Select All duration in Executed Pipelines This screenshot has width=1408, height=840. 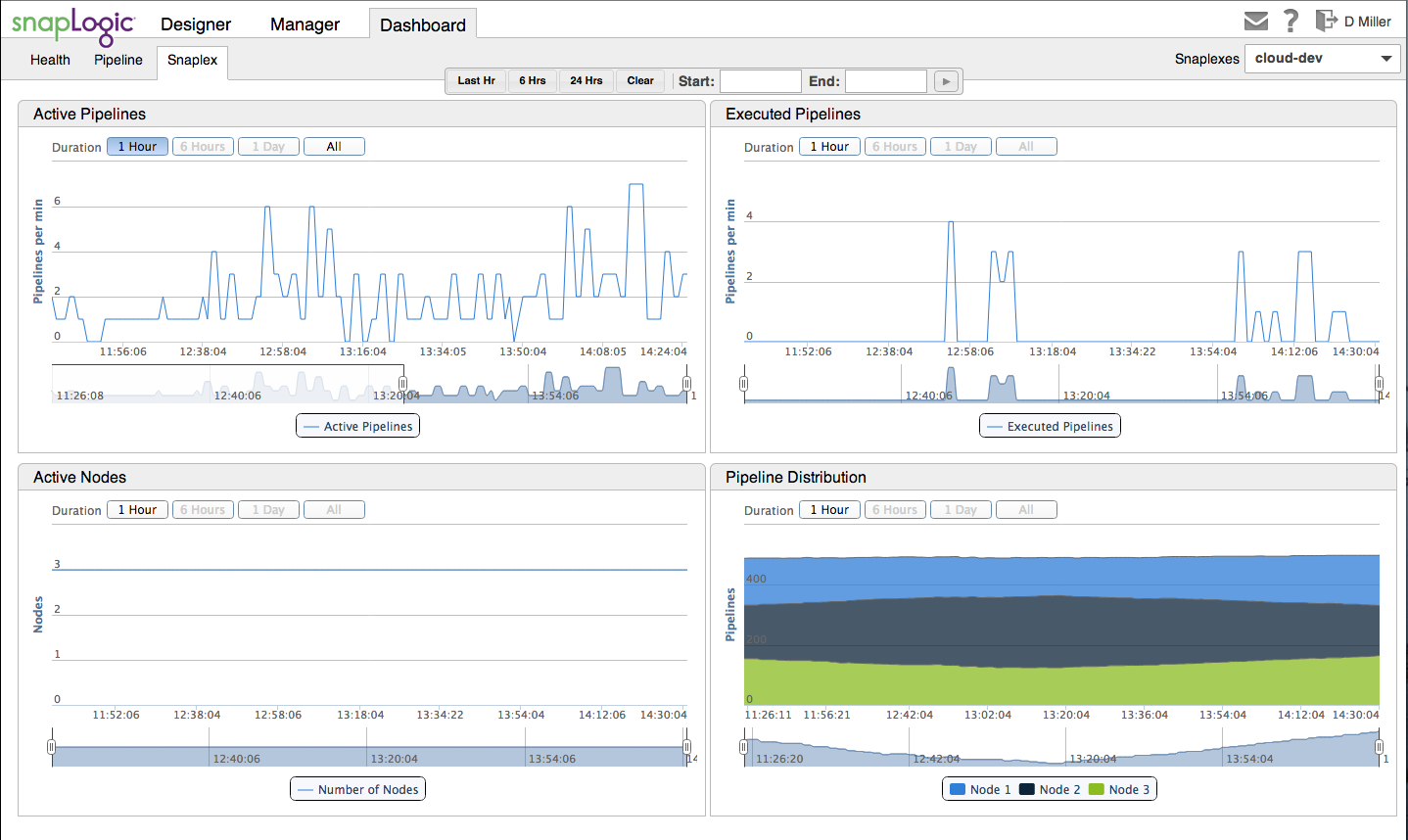click(x=1026, y=147)
